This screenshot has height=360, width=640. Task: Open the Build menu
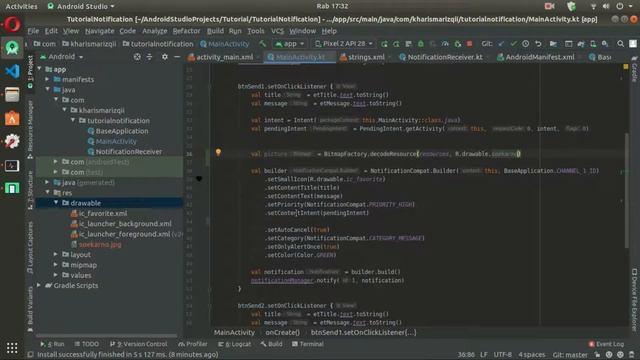(215, 31)
